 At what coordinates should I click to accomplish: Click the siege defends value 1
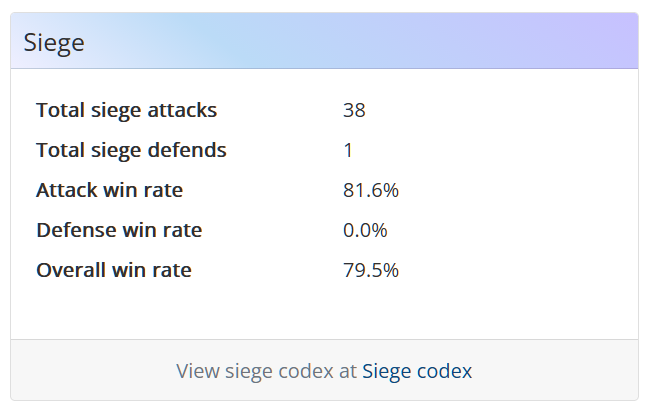click(348, 150)
